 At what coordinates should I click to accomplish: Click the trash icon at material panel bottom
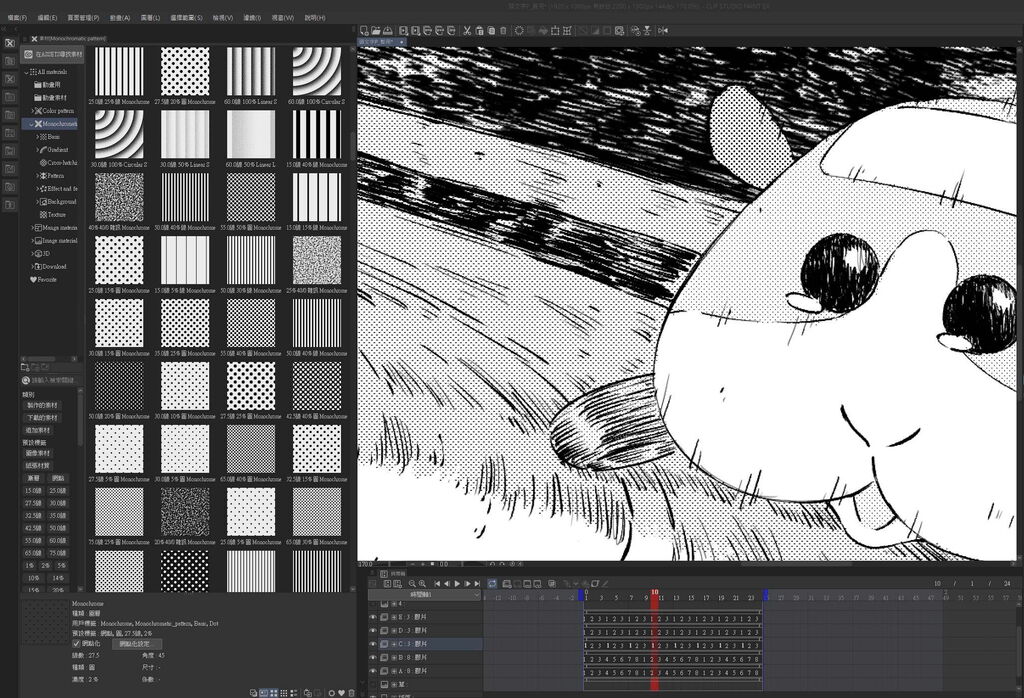click(351, 693)
